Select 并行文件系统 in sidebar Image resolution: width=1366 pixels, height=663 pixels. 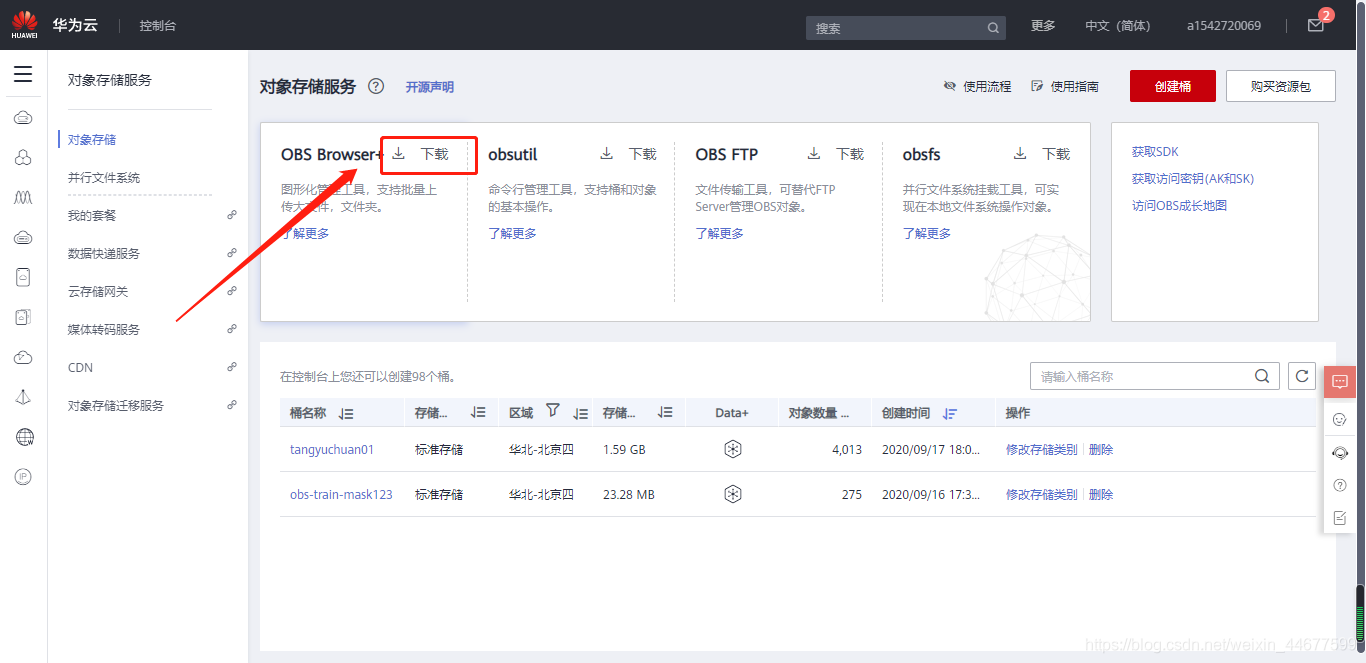(104, 177)
